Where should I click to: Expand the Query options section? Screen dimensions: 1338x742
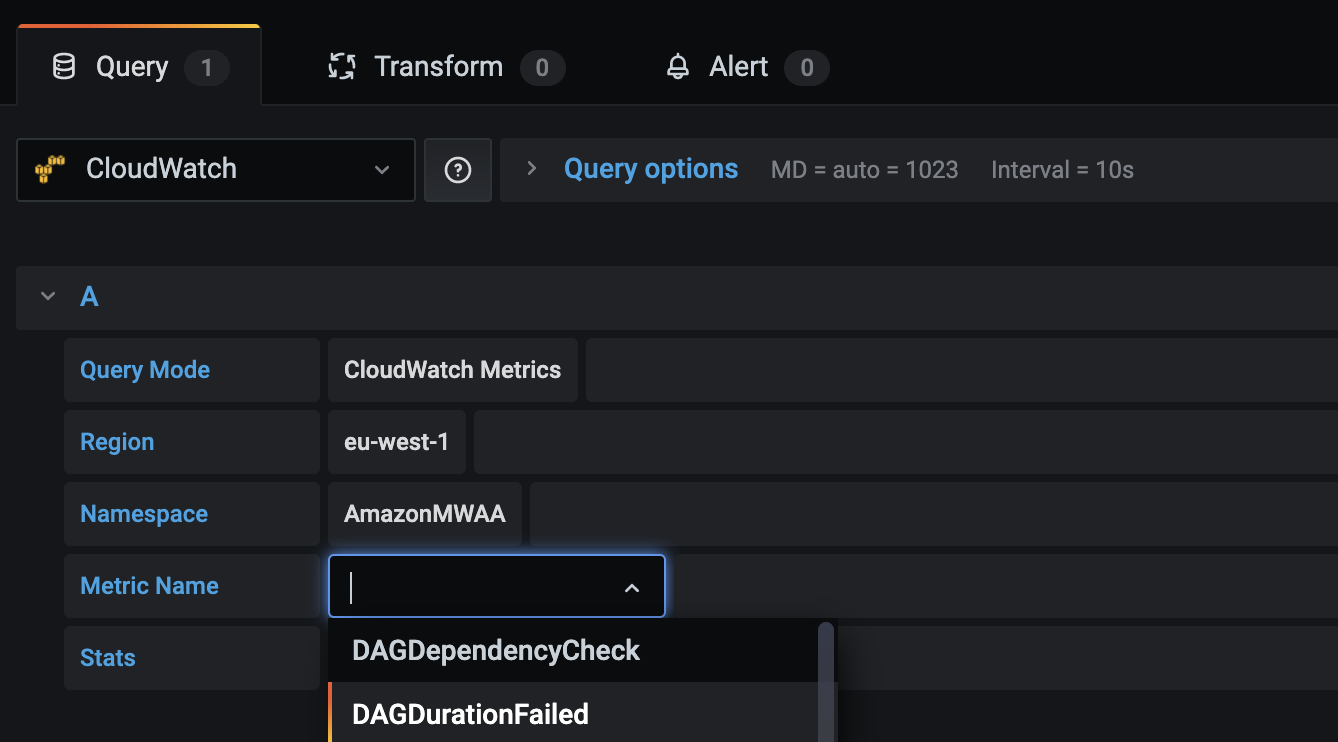pos(532,169)
